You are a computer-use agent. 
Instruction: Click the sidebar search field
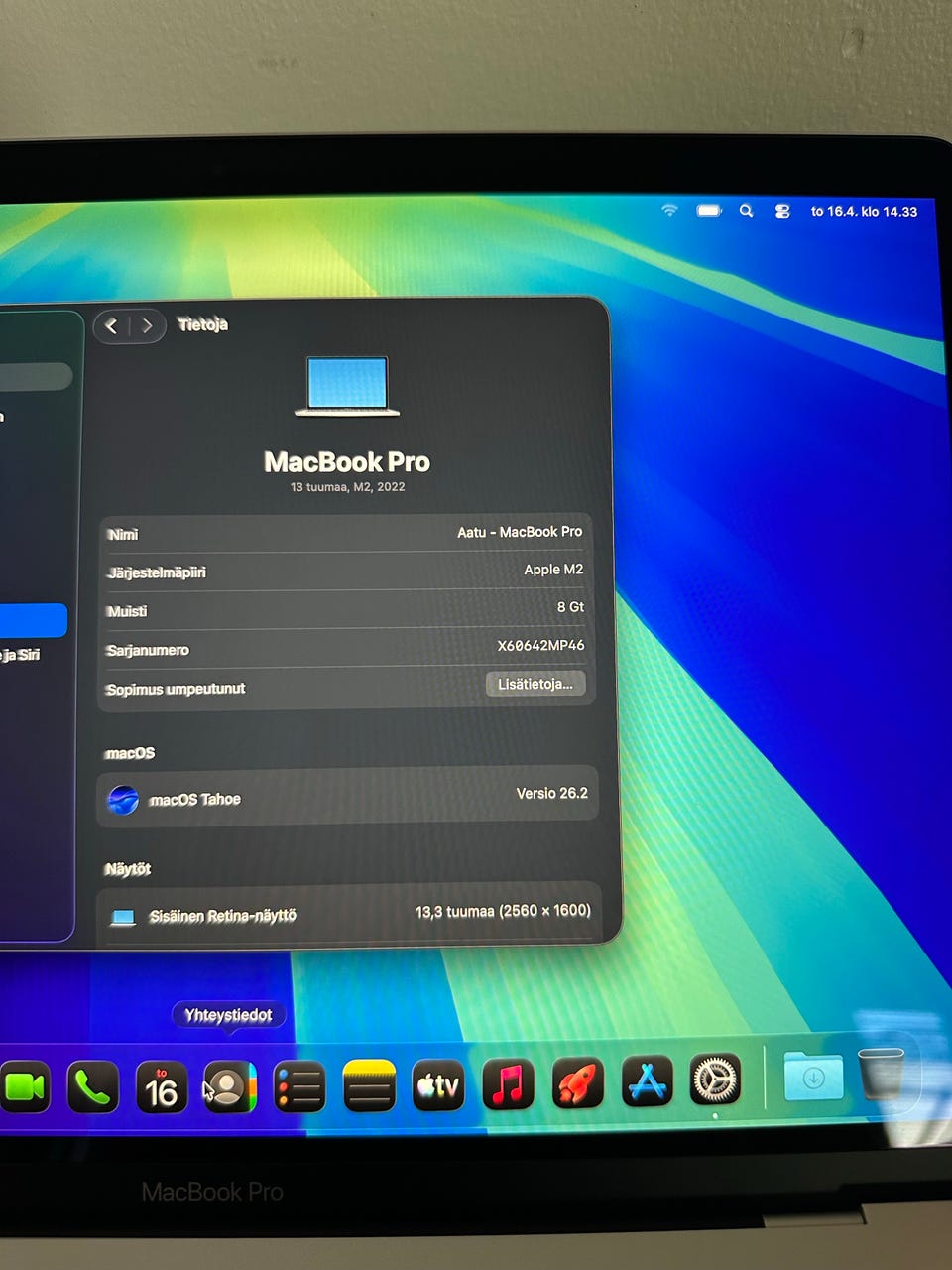[x=35, y=376]
